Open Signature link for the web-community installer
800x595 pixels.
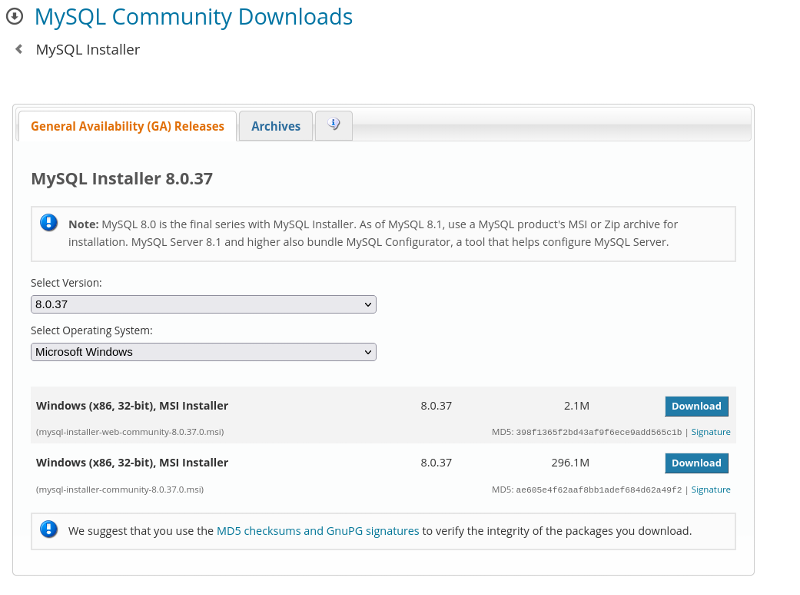tap(711, 432)
